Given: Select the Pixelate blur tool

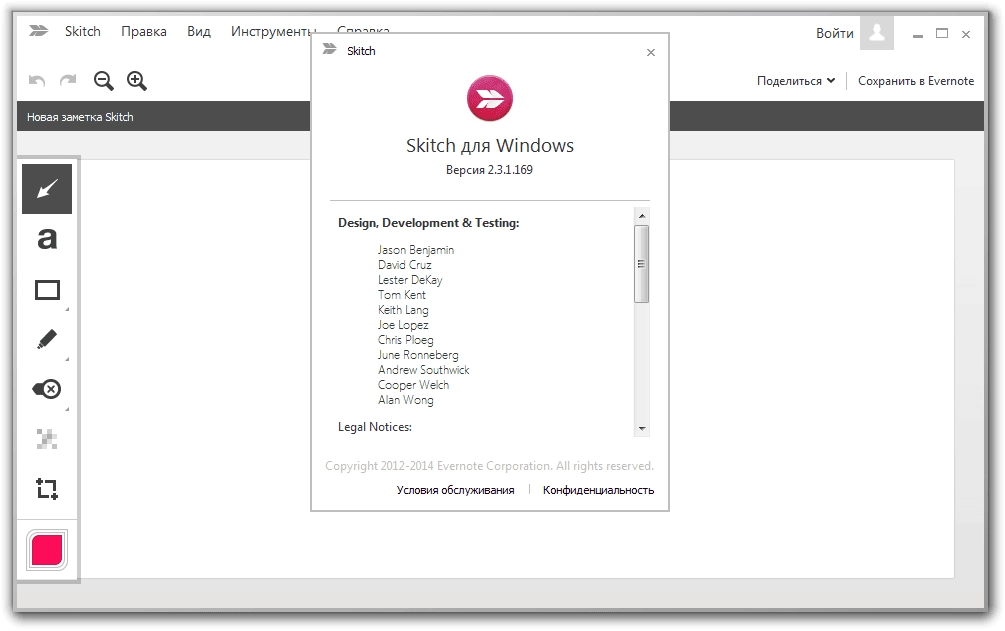Looking at the screenshot, I should 47,439.
